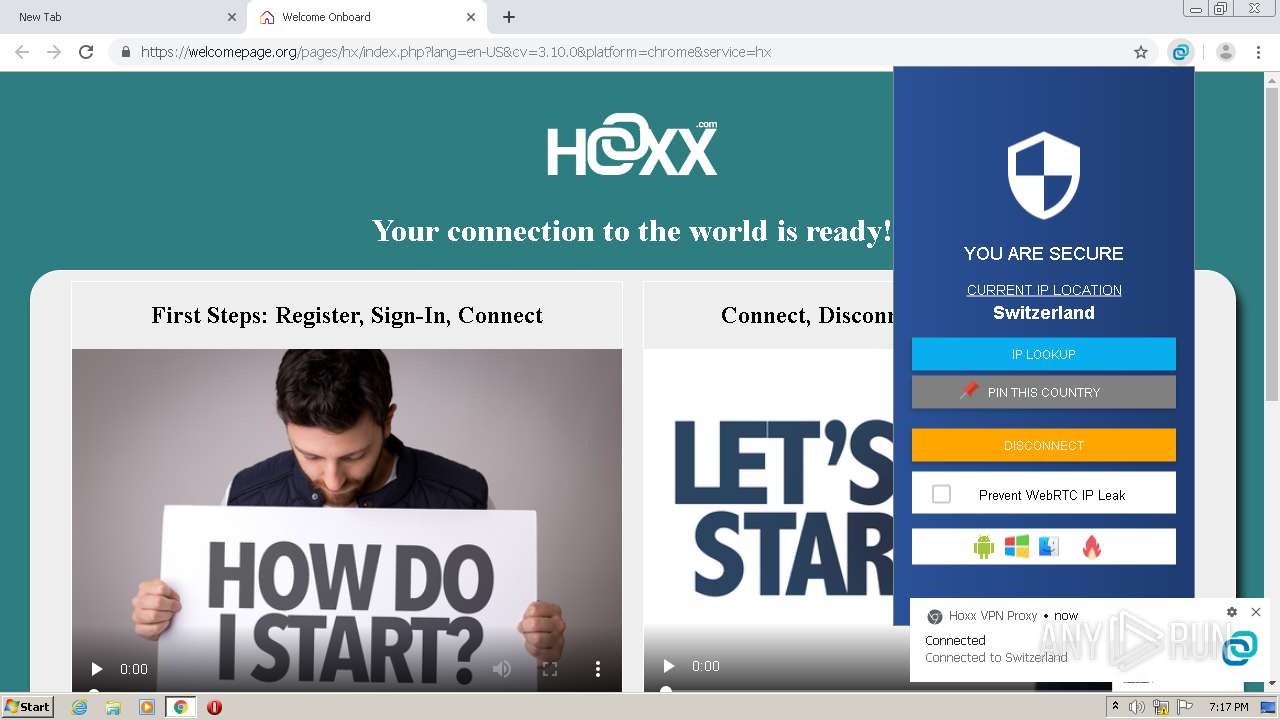Open the media player taskbar icon
Viewport: 1280px width, 720px height.
pos(147,707)
